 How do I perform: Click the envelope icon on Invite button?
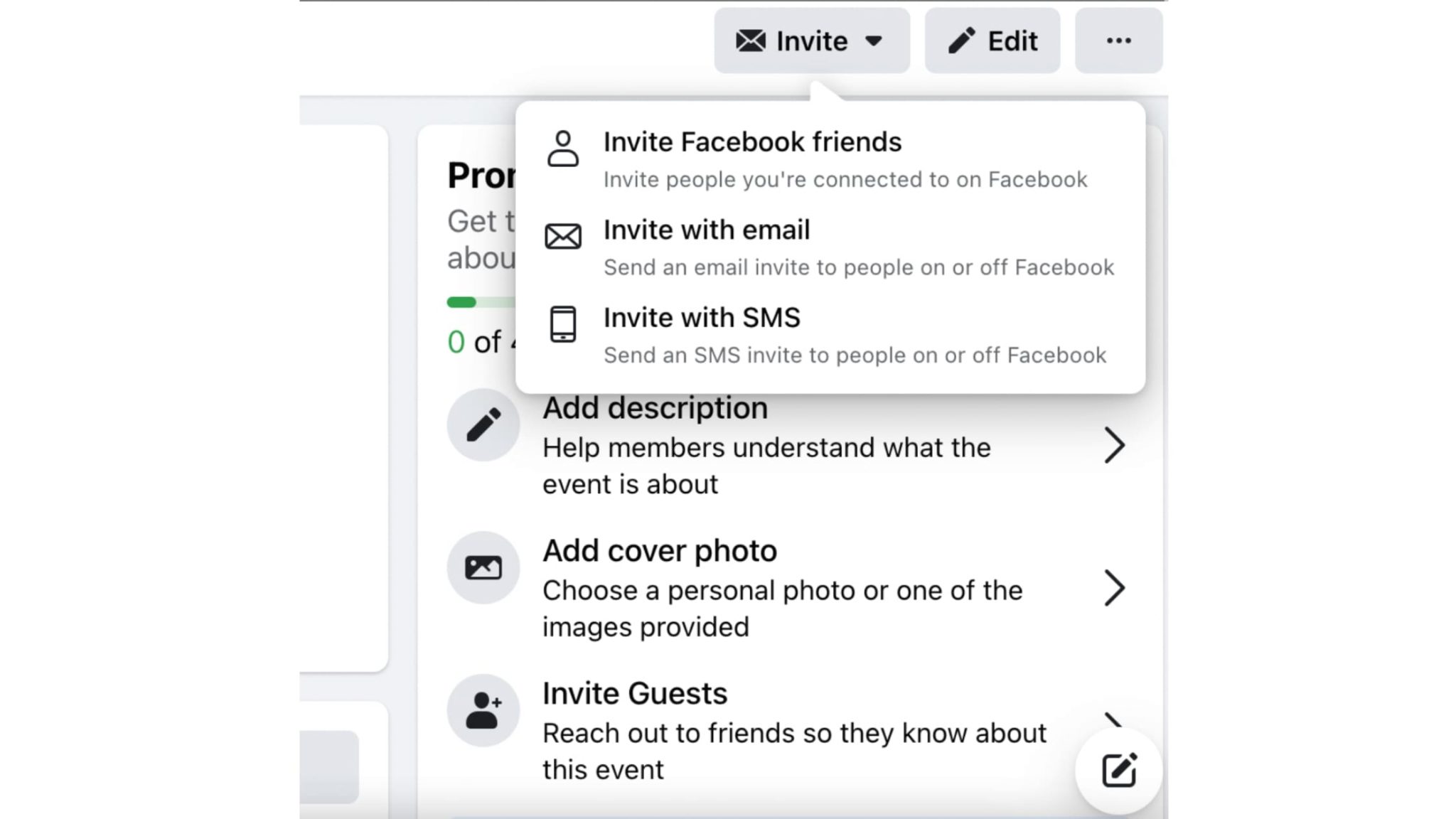click(751, 41)
